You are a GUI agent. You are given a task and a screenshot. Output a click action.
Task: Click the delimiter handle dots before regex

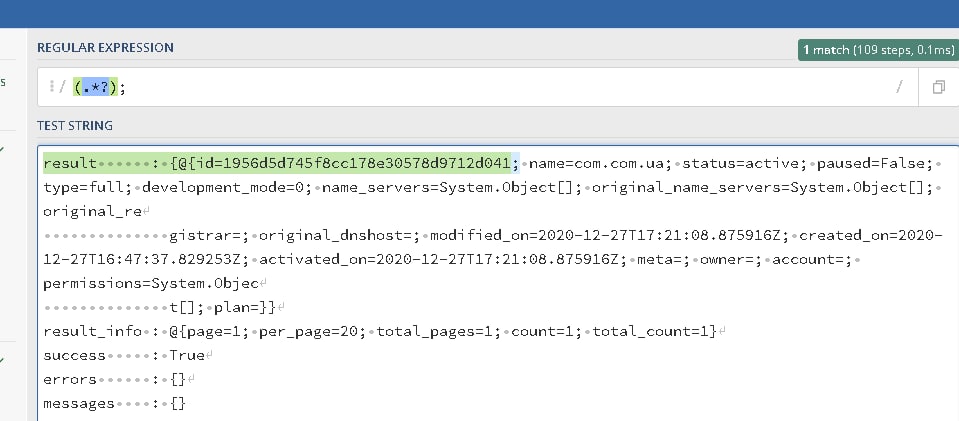(52, 88)
